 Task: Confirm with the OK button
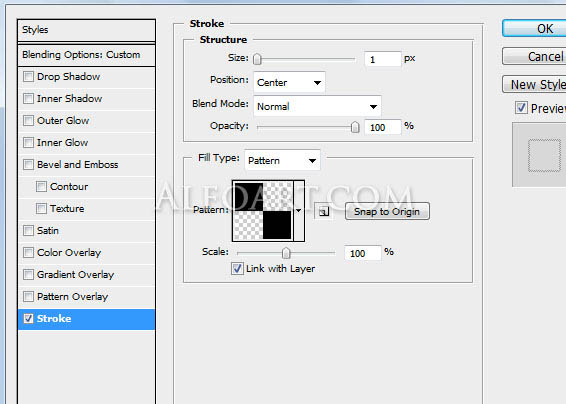click(x=534, y=29)
